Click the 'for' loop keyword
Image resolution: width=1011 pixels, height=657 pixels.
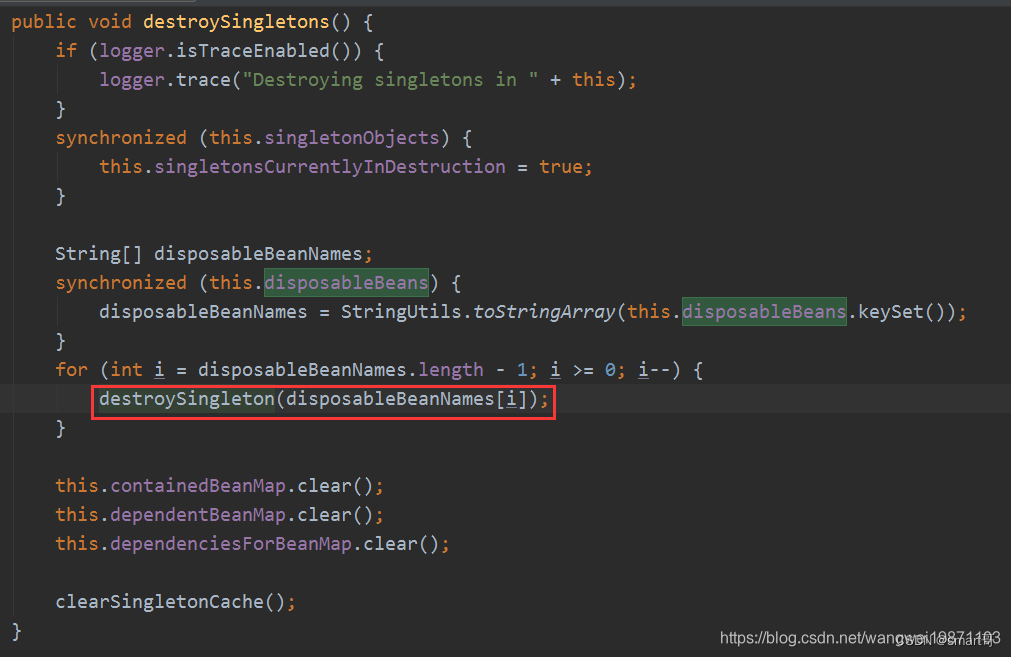(71, 370)
